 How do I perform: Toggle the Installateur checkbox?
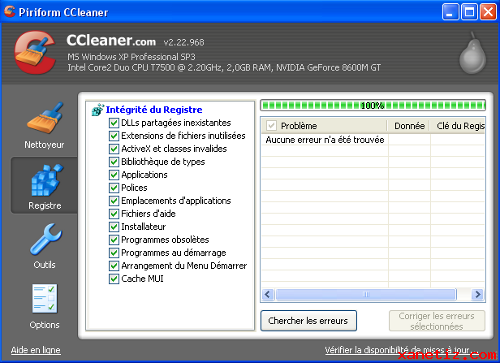(x=114, y=227)
